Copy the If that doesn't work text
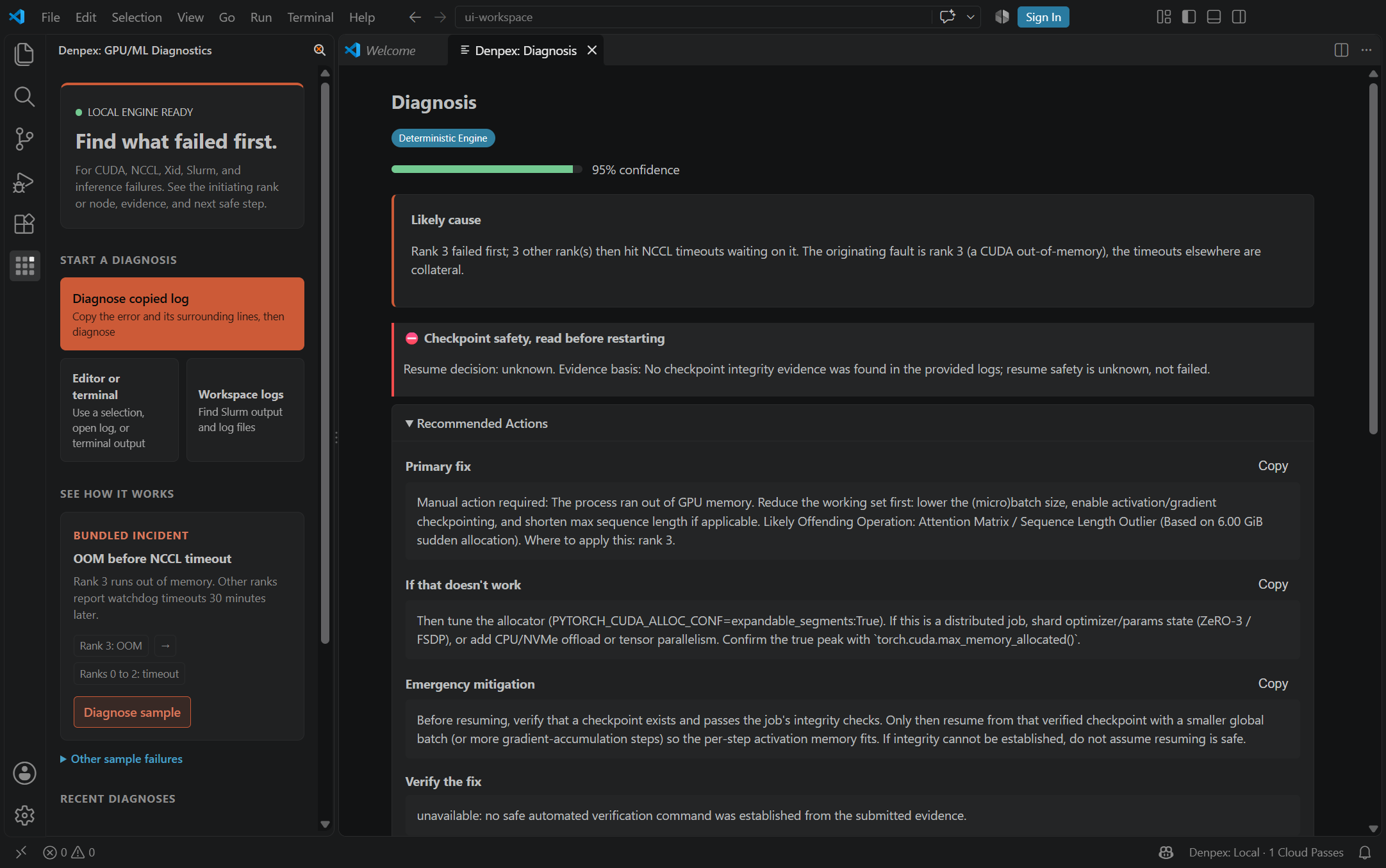Image resolution: width=1386 pixels, height=868 pixels. point(1273,584)
